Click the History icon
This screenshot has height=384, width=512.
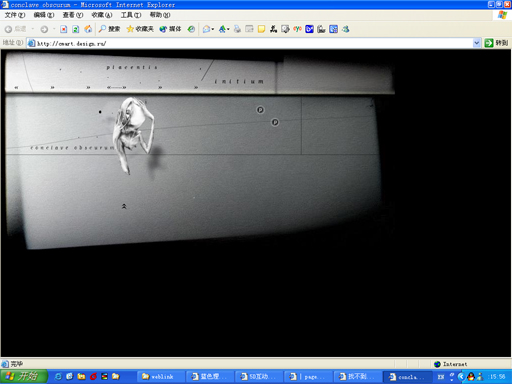(x=191, y=29)
